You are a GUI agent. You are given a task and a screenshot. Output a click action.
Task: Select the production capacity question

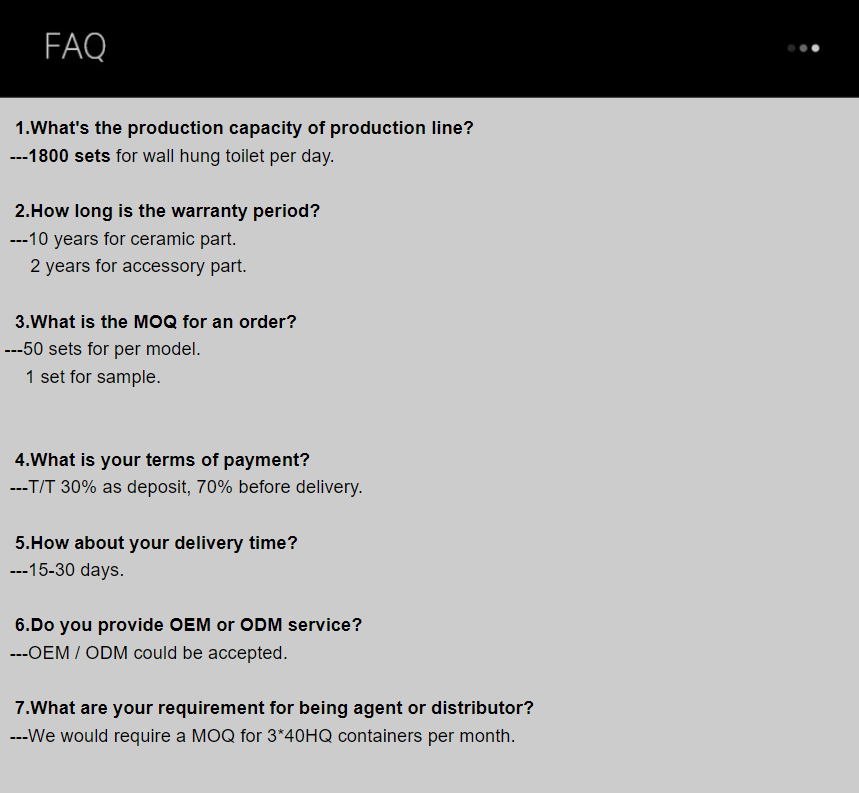tap(244, 128)
